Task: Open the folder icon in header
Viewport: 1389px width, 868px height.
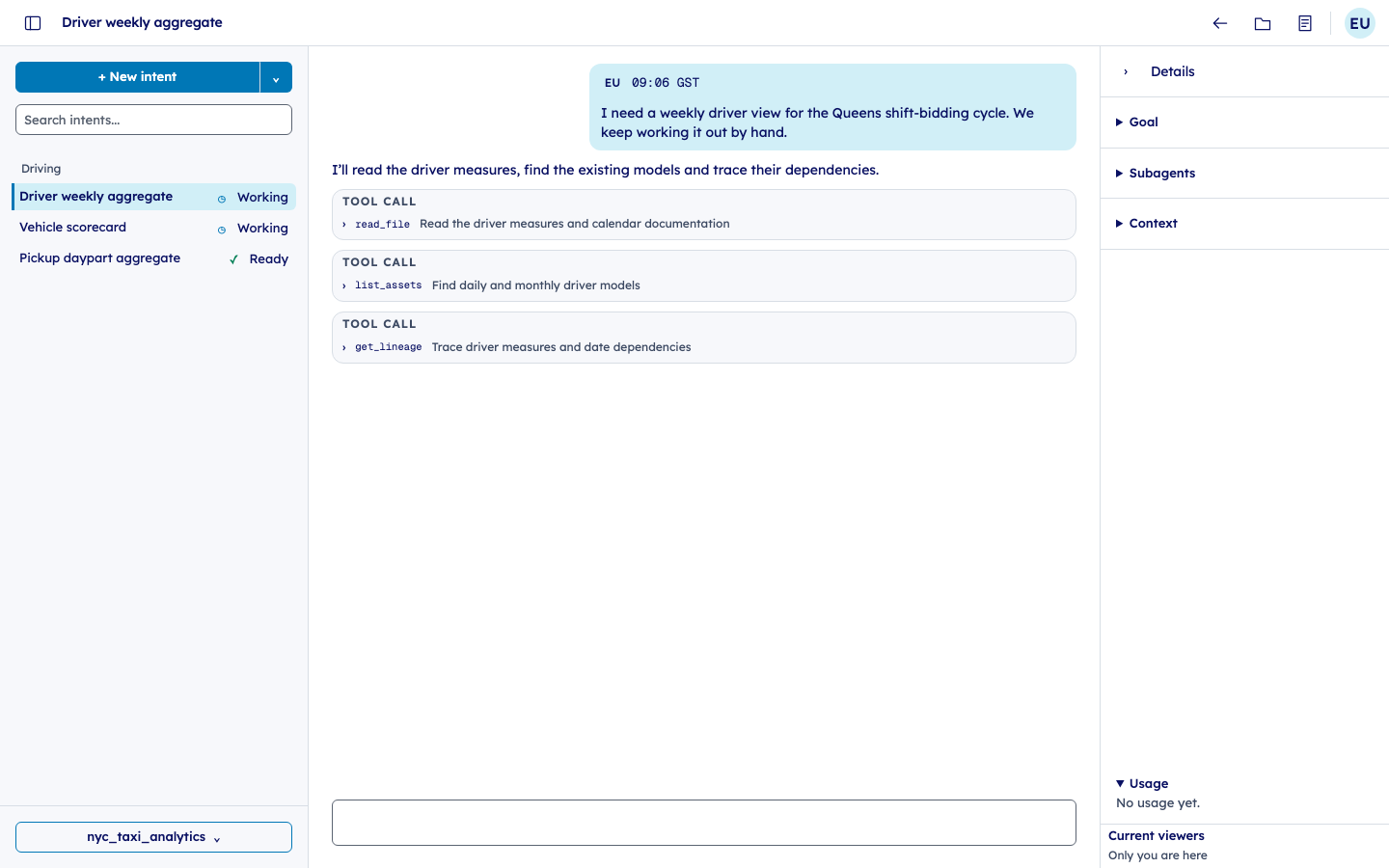Action: 1263,23
